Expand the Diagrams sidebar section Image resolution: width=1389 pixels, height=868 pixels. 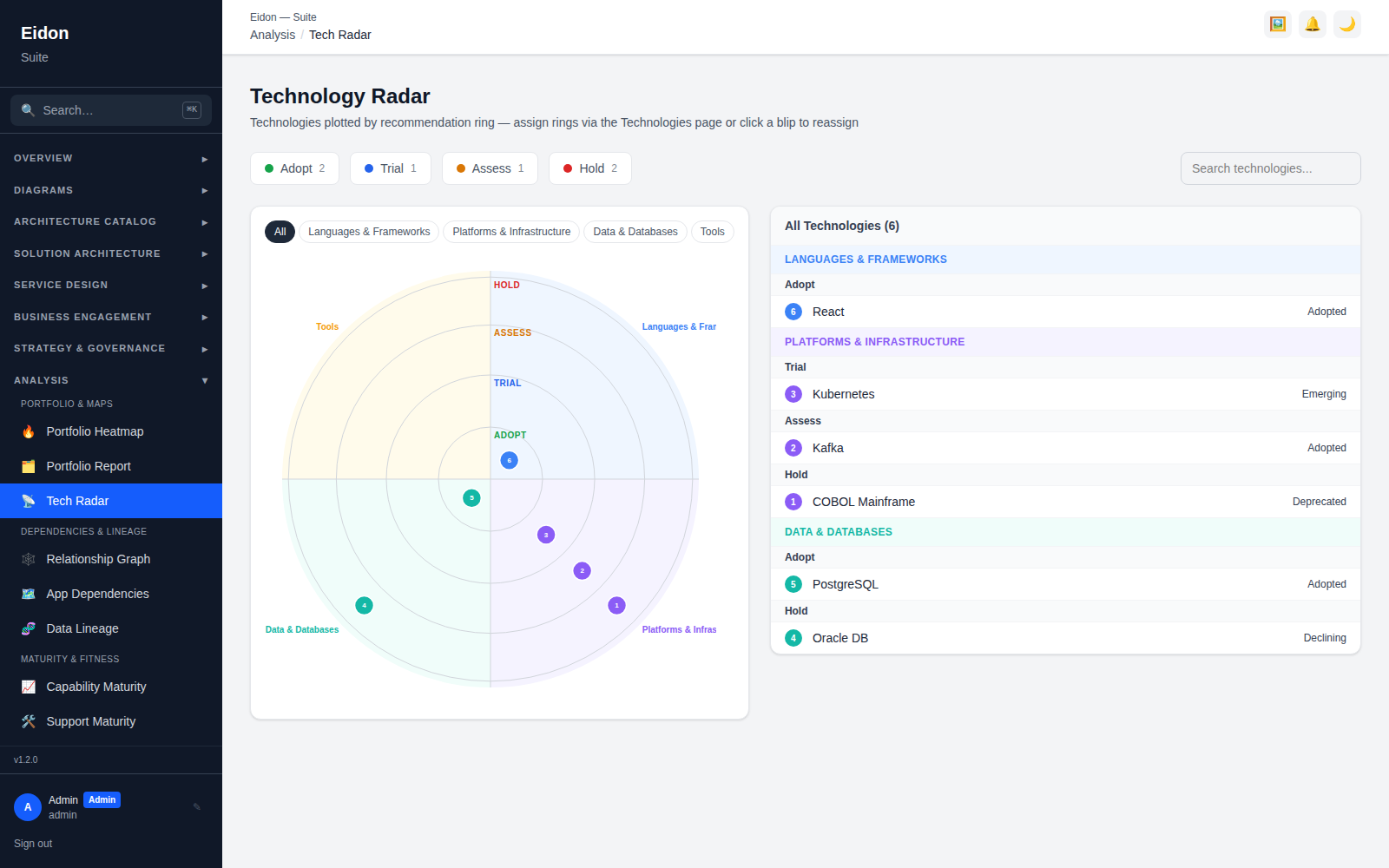pyautogui.click(x=111, y=190)
